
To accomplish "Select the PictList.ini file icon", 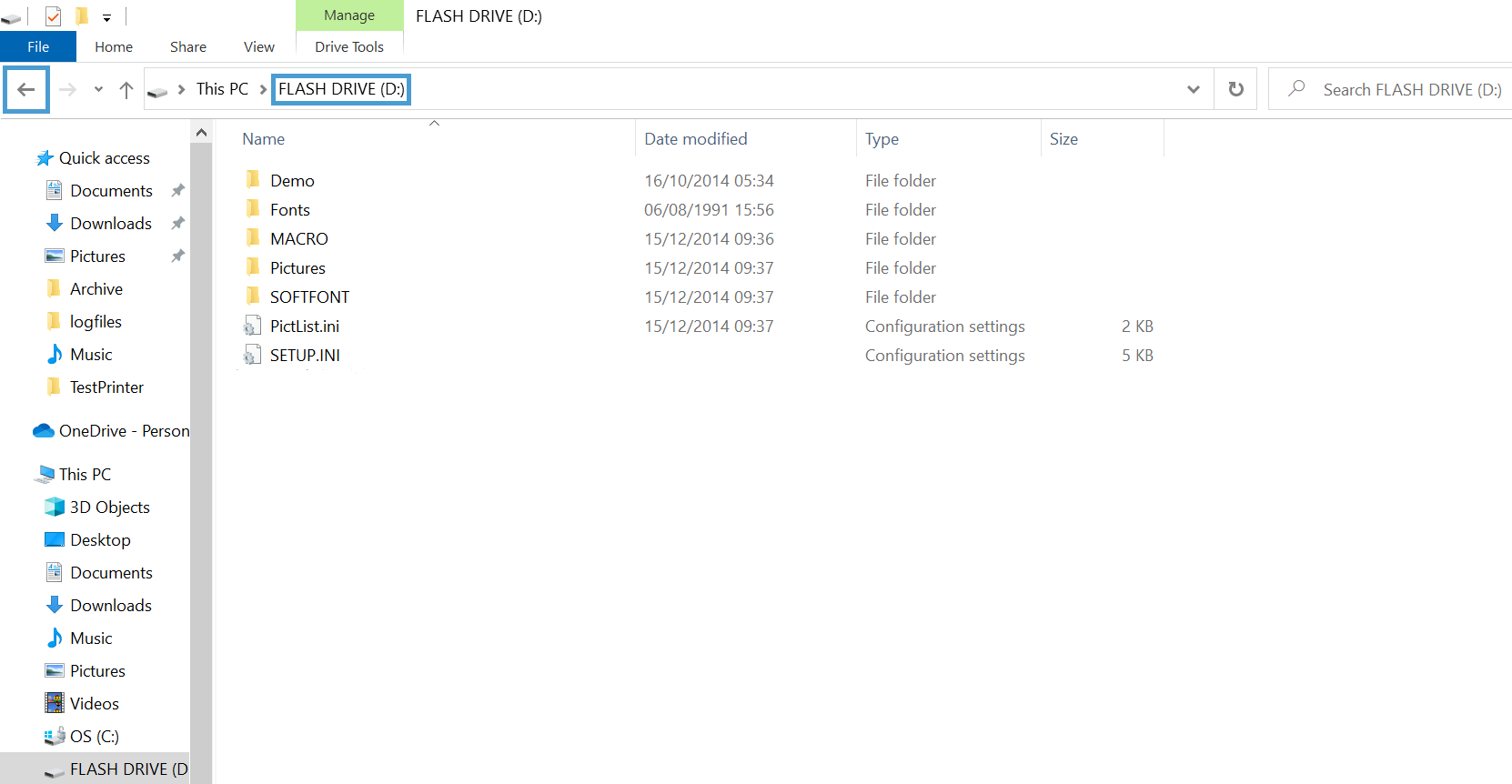I will [x=253, y=326].
